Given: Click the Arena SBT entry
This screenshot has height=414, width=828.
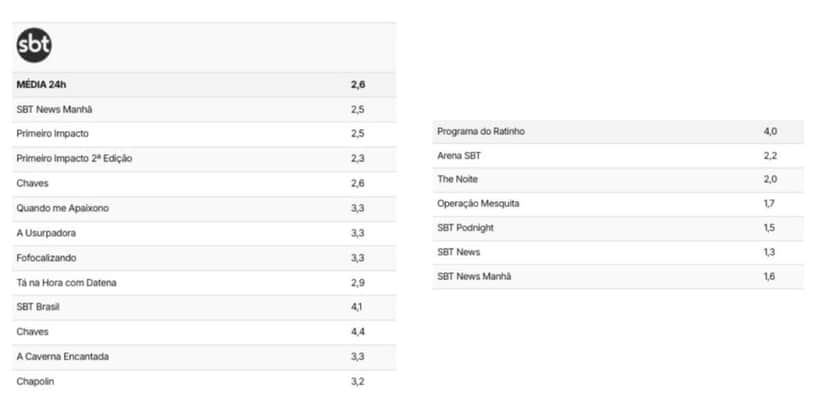Looking at the screenshot, I should [x=618, y=156].
